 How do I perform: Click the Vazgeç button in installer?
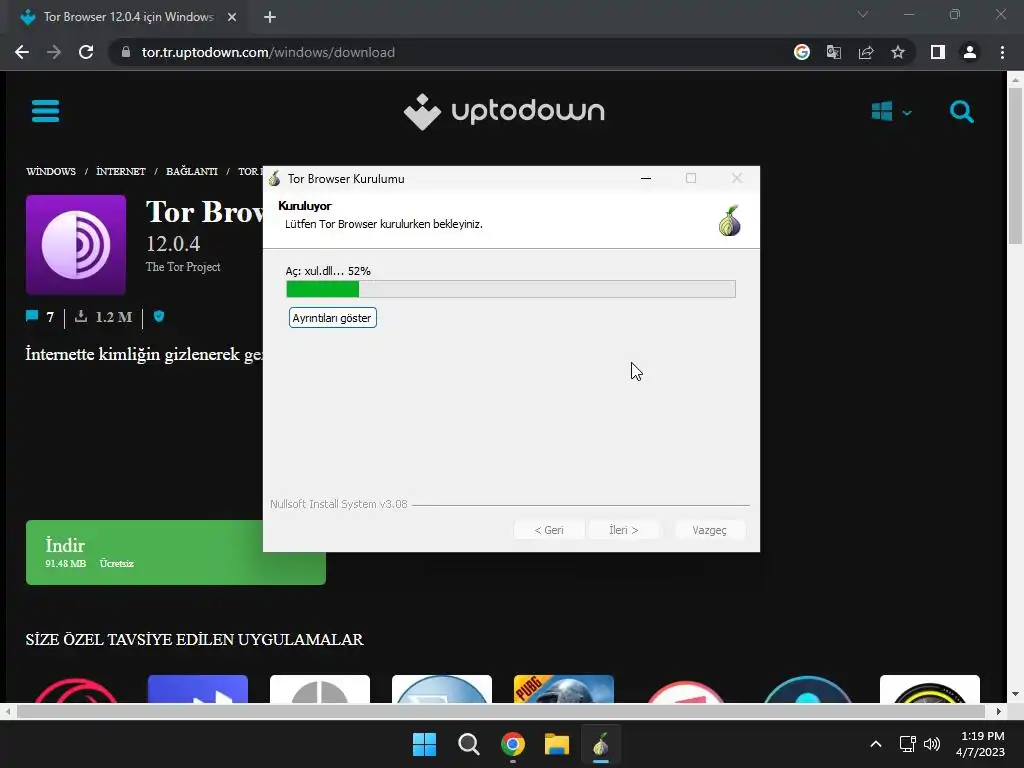(709, 530)
